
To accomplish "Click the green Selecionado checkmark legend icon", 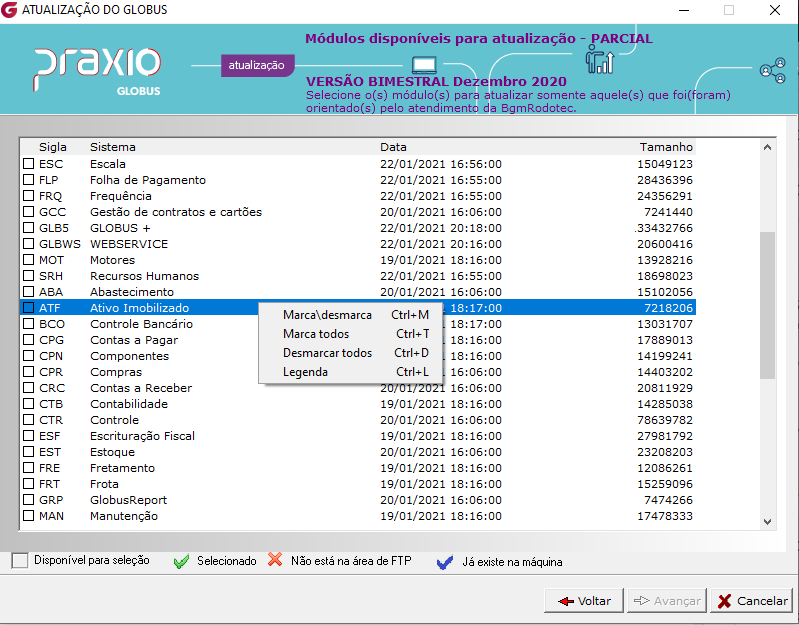I will pyautogui.click(x=181, y=562).
